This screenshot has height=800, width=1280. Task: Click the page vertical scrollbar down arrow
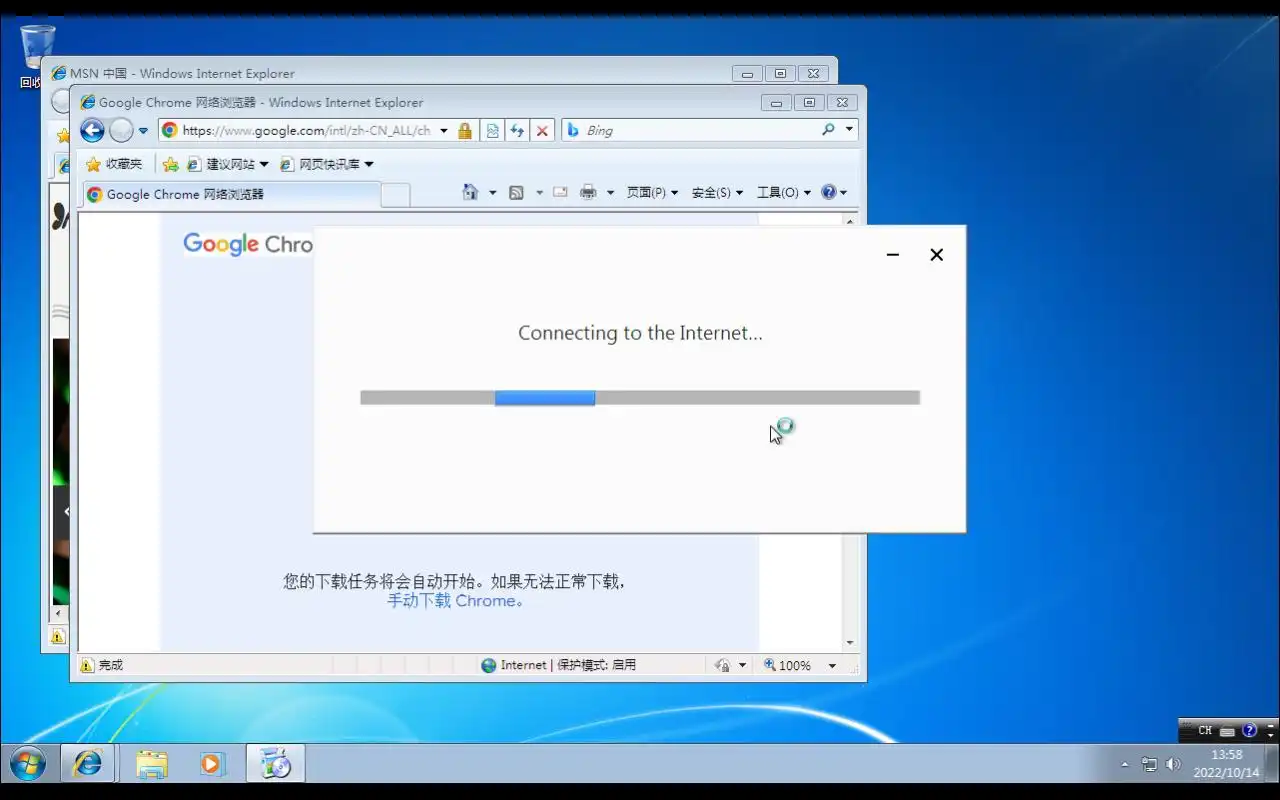[x=850, y=643]
